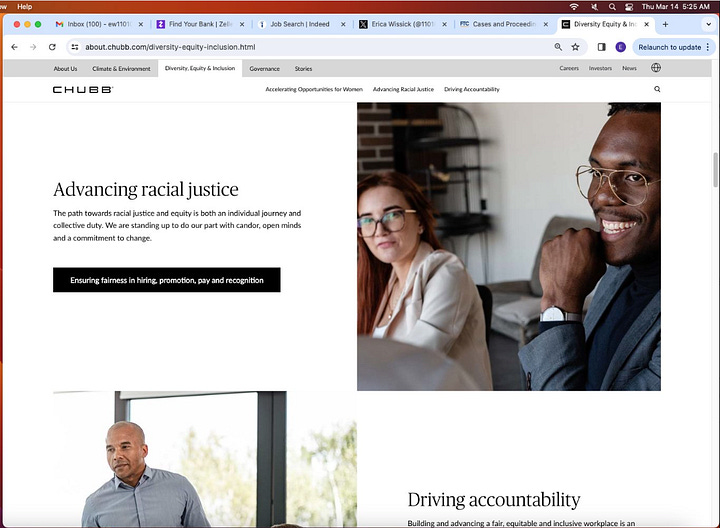Open the Chrome profile avatar

(620, 47)
